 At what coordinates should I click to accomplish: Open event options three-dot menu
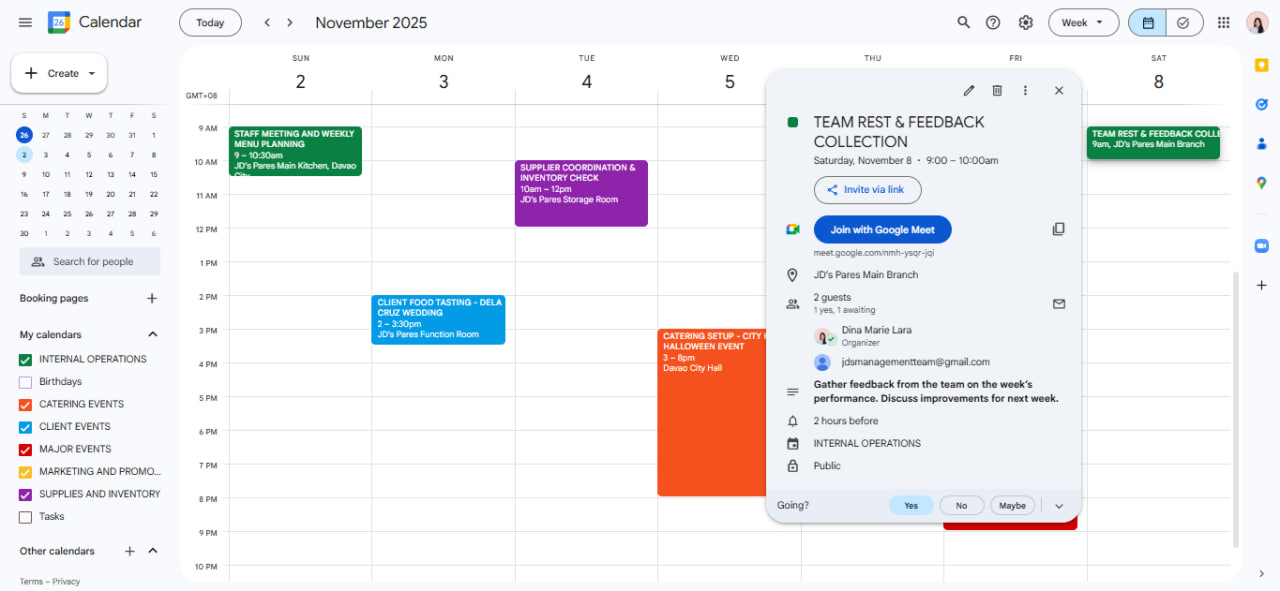pos(1025,90)
